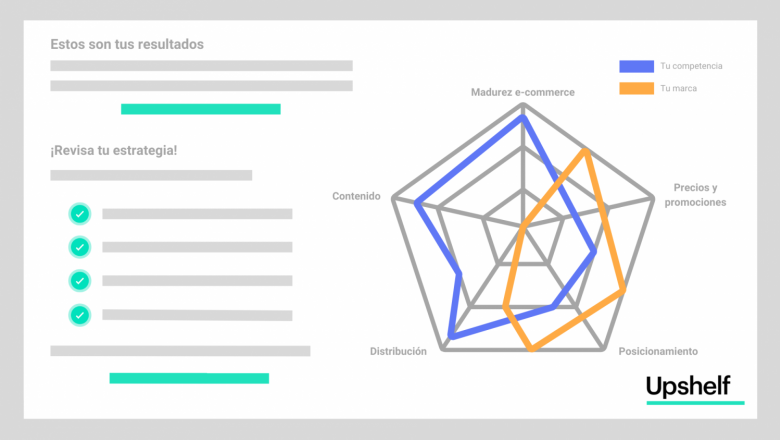This screenshot has width=780, height=440.
Task: Click the ¡Revisa tu estrategia! heading
Action: click(114, 150)
